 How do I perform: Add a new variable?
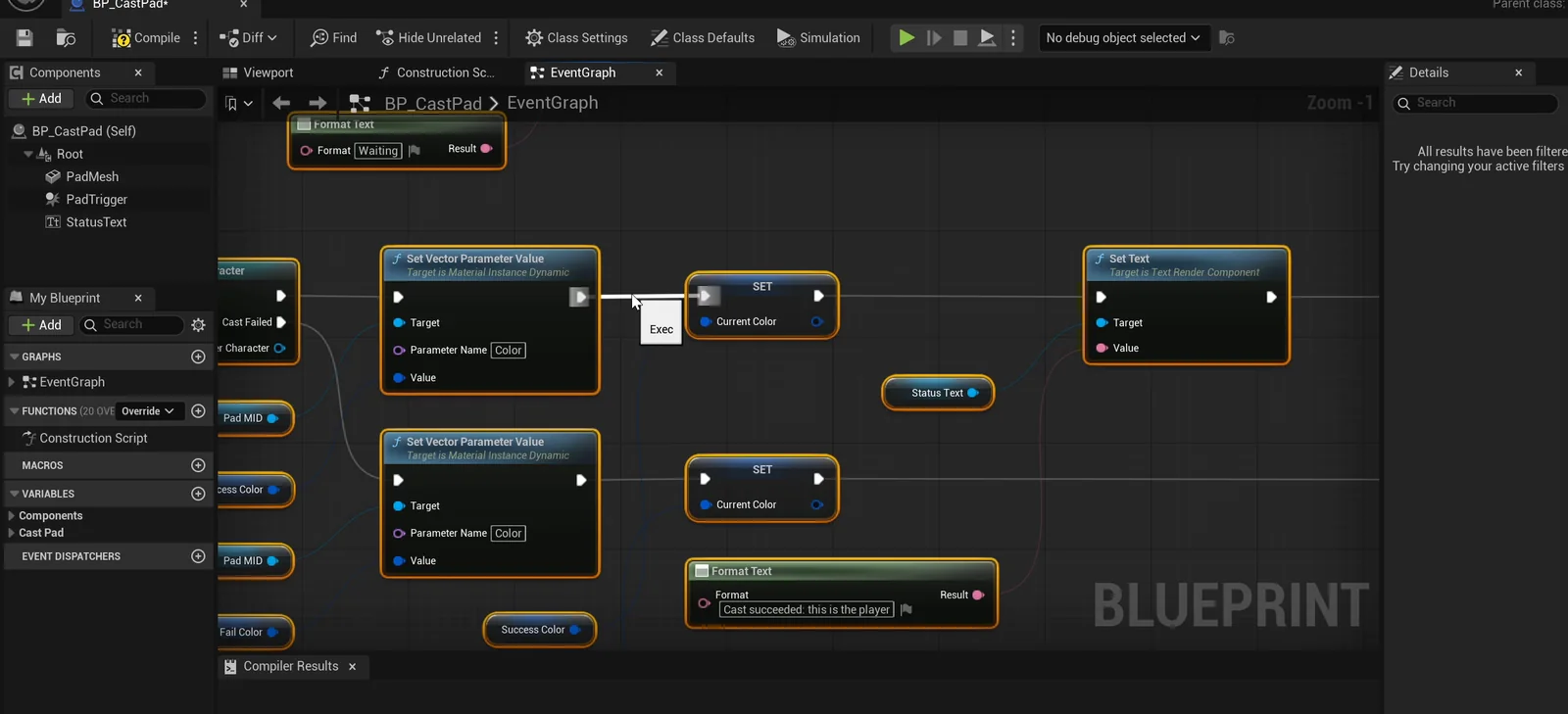tap(198, 494)
